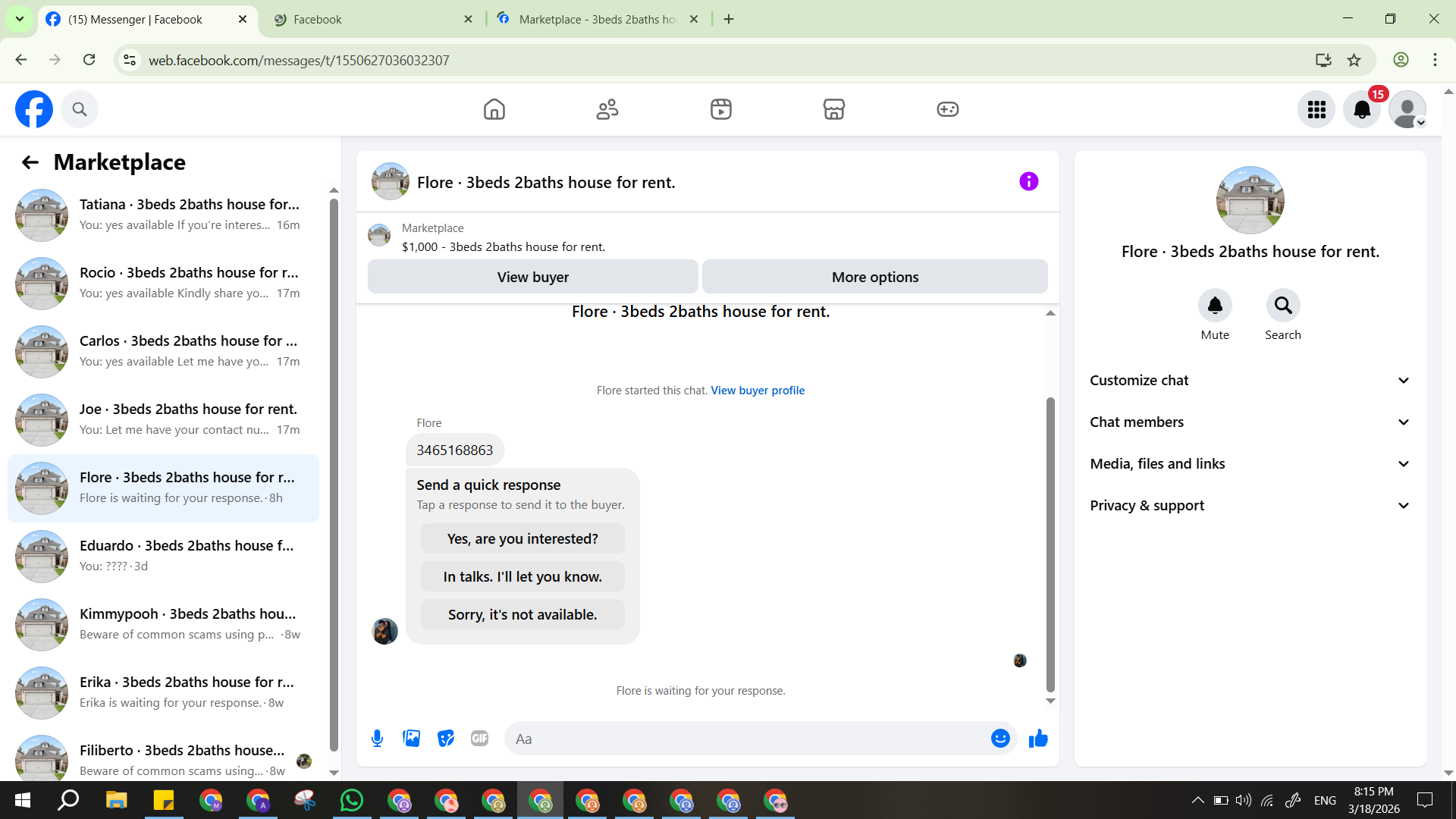Mute this conversation with the bell
Image resolution: width=1456 pixels, height=819 pixels.
1215,306
